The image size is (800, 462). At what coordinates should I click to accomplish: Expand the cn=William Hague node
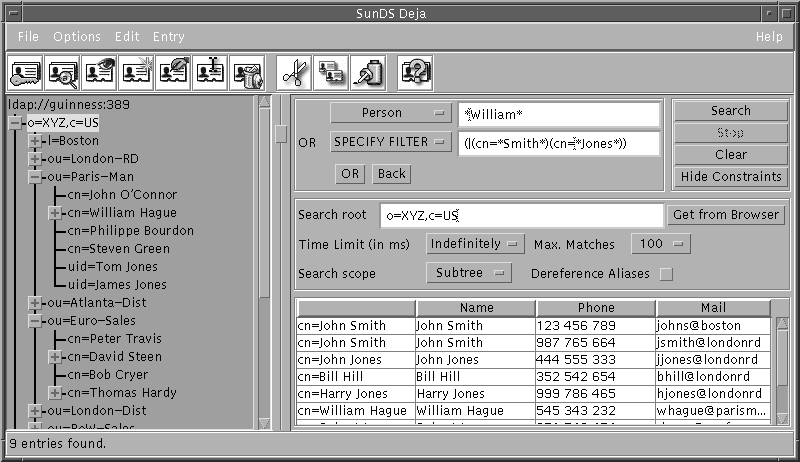[x=55, y=213]
